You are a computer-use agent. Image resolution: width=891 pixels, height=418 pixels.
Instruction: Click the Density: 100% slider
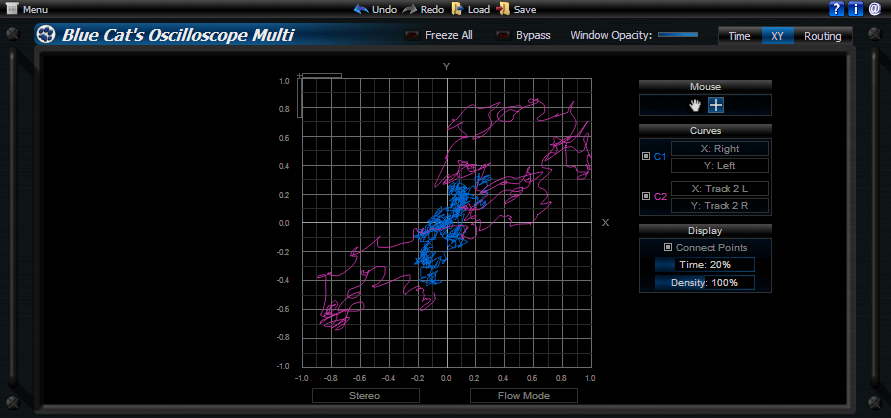coord(705,282)
